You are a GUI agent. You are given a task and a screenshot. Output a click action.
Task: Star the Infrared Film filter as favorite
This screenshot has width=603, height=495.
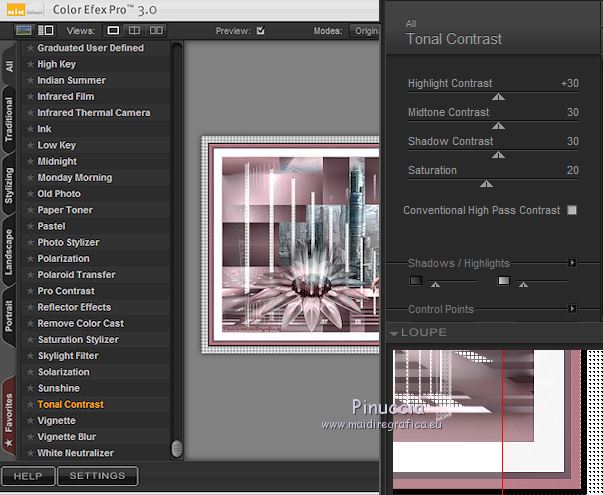[x=30, y=97]
